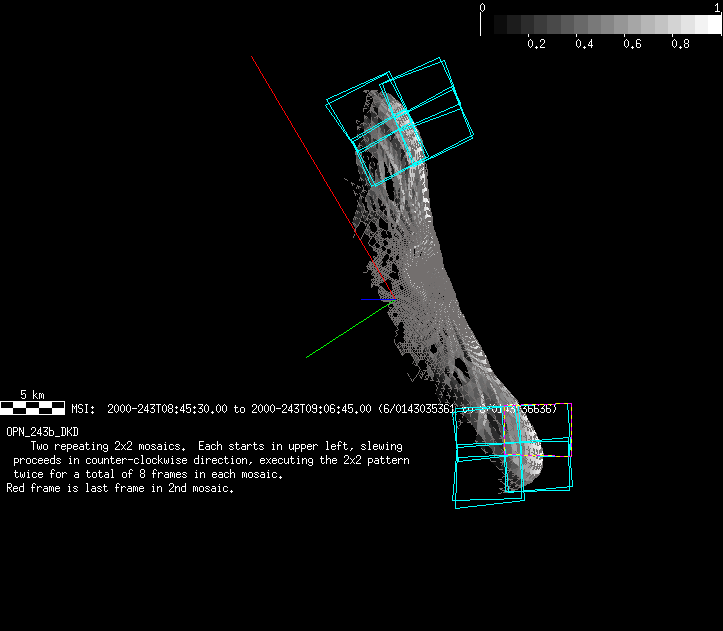Click the 0.6 colorbar tick label
Screen dimensions: 723x631
tap(632, 44)
